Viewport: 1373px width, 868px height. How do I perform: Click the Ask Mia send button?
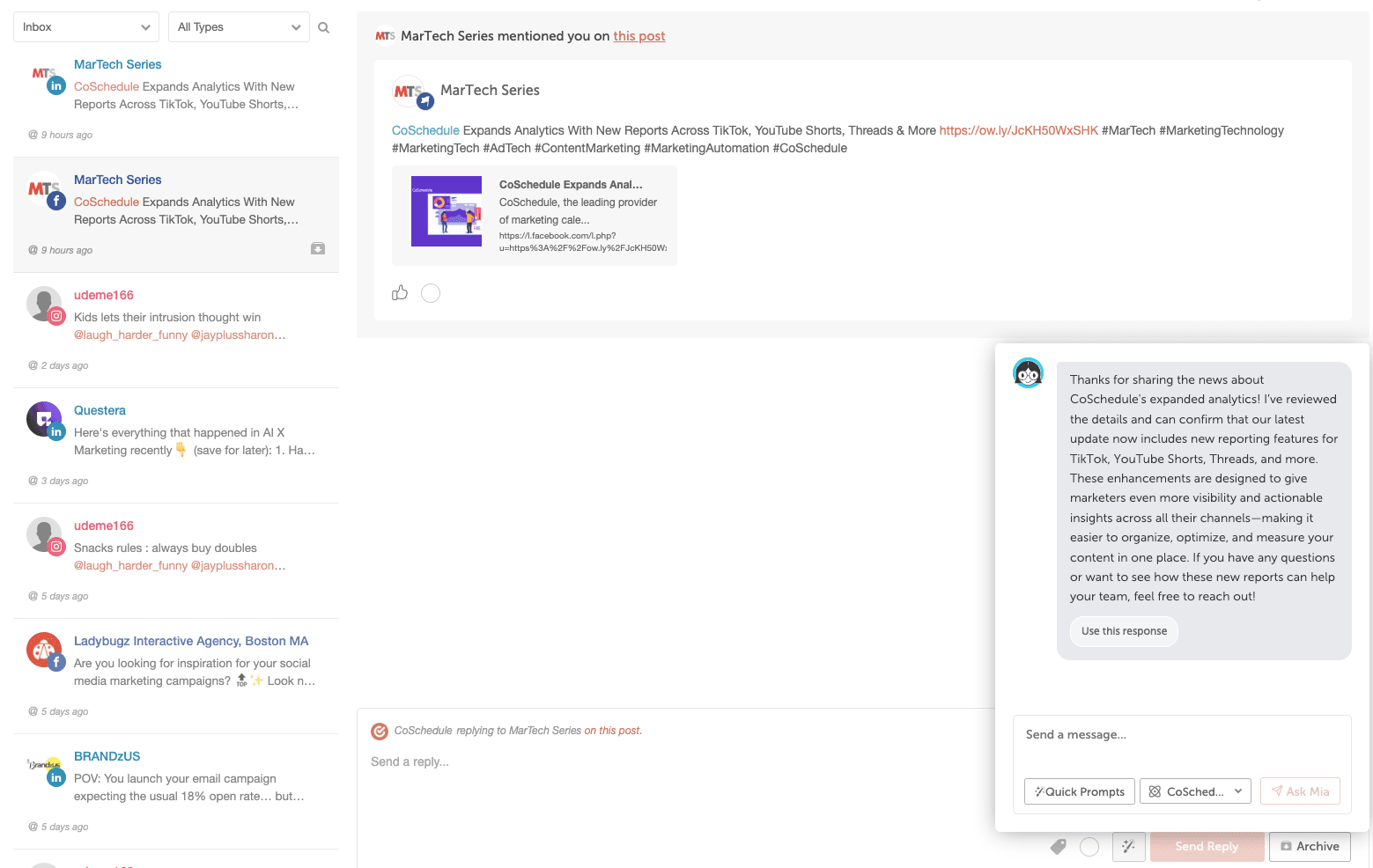click(1300, 791)
